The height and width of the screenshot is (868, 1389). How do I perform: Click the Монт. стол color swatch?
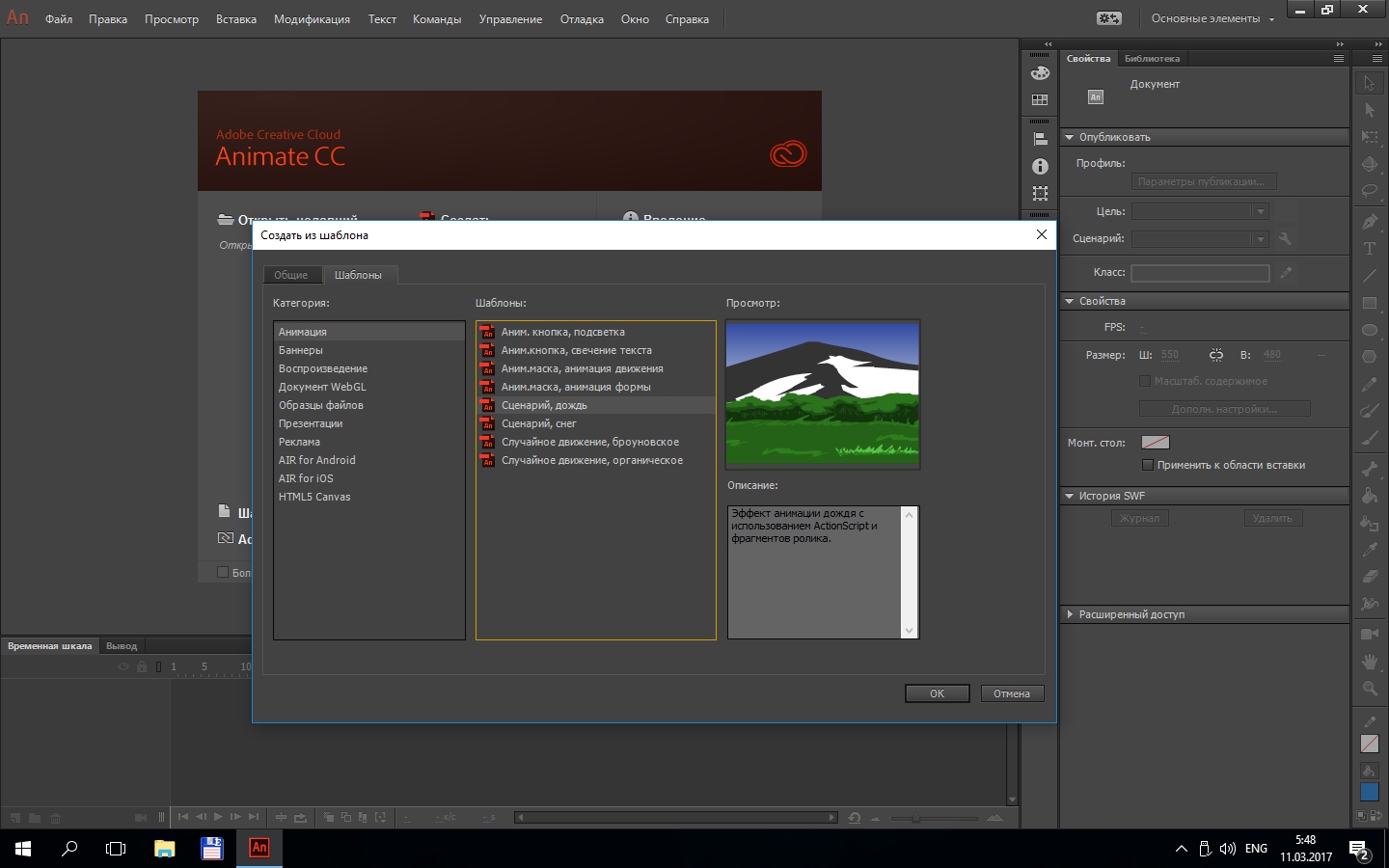point(1155,443)
